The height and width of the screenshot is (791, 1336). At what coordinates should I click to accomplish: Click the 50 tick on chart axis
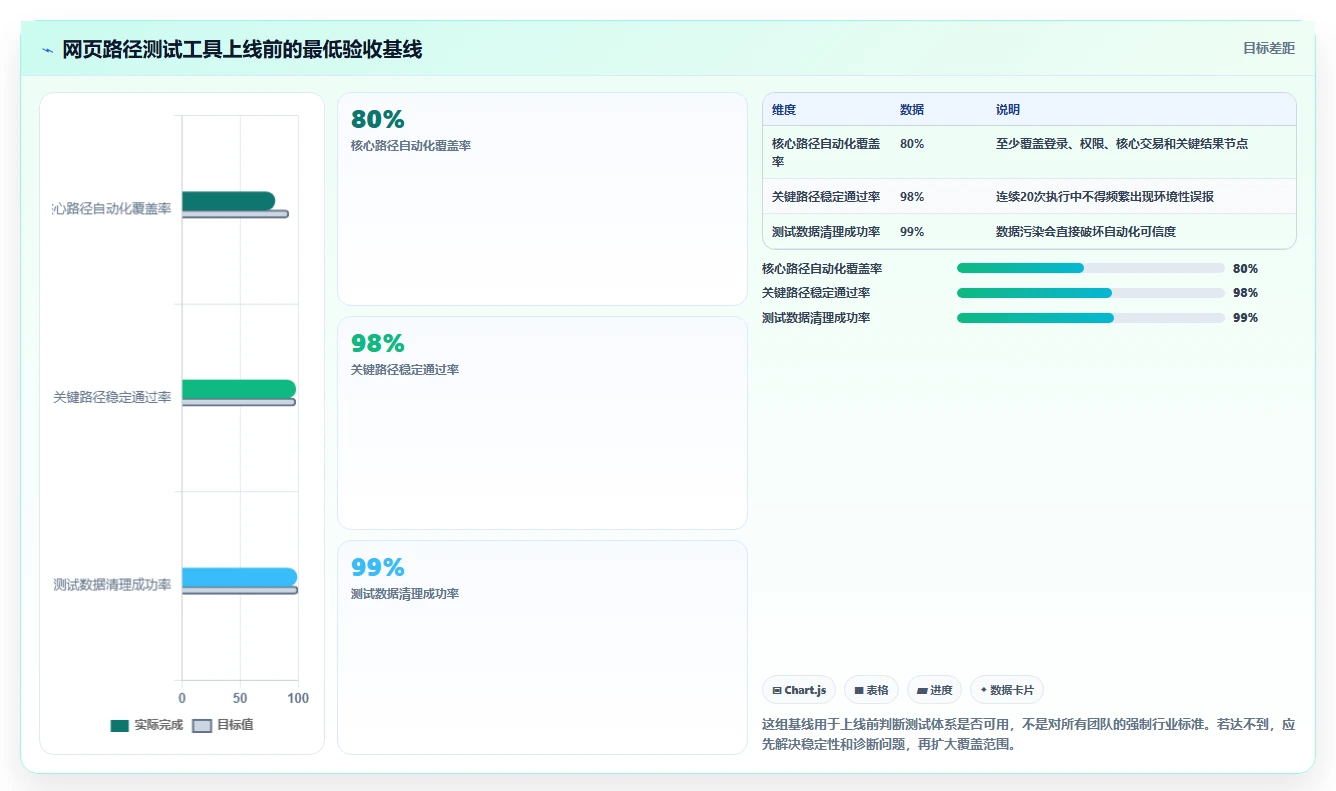coord(240,698)
